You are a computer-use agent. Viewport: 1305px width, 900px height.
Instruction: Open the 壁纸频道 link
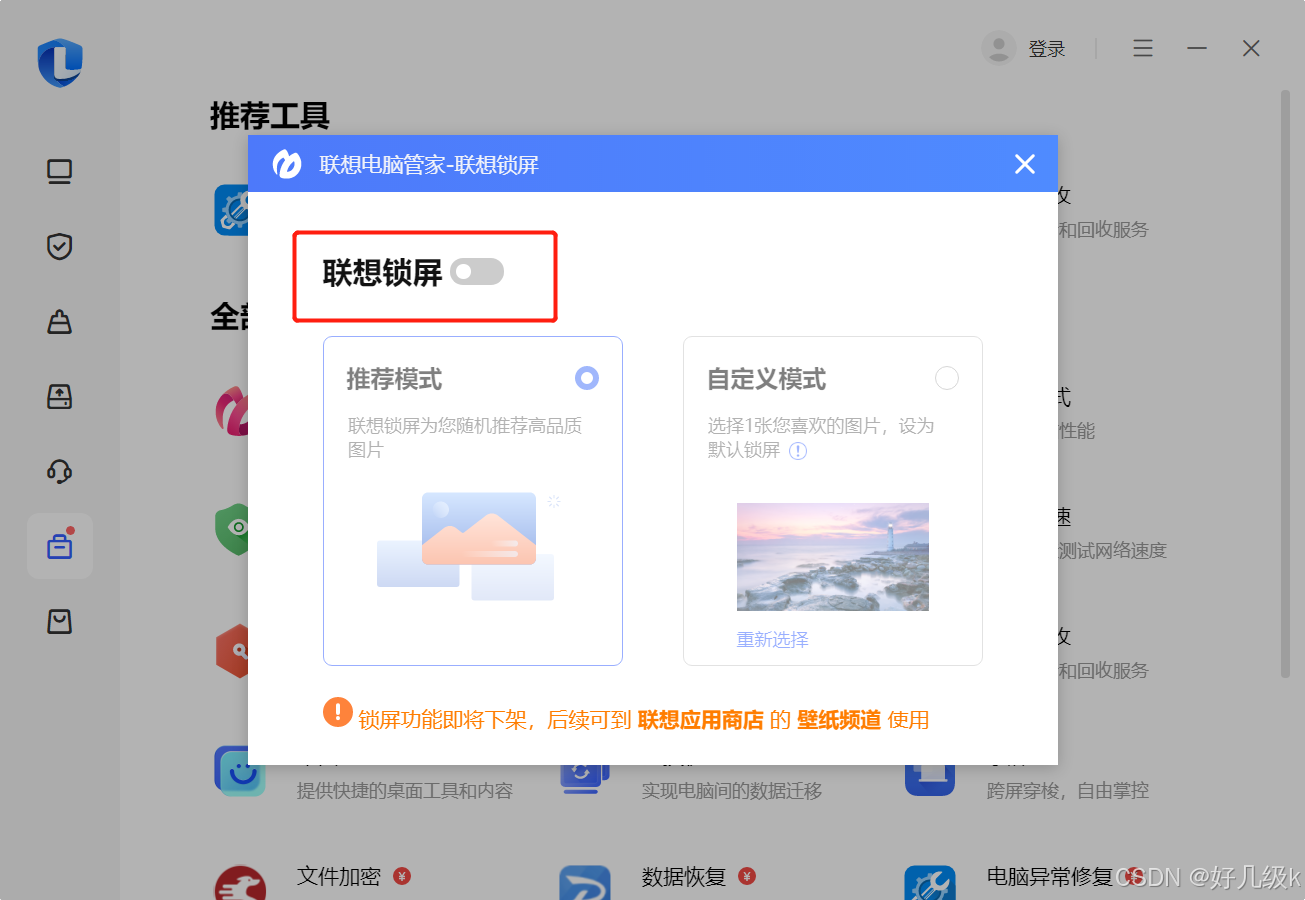click(839, 720)
